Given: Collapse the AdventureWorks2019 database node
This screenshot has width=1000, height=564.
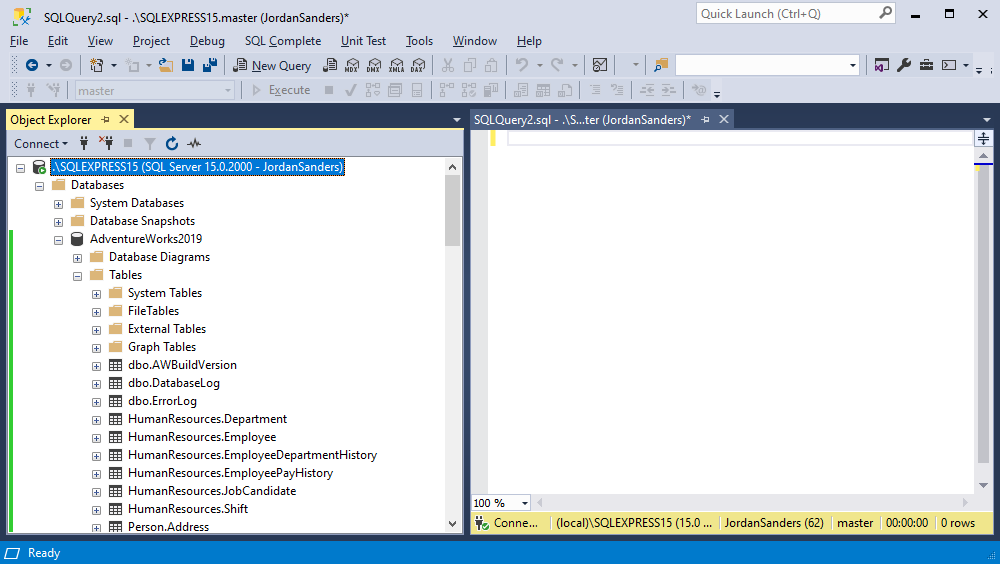Looking at the screenshot, I should coord(58,240).
